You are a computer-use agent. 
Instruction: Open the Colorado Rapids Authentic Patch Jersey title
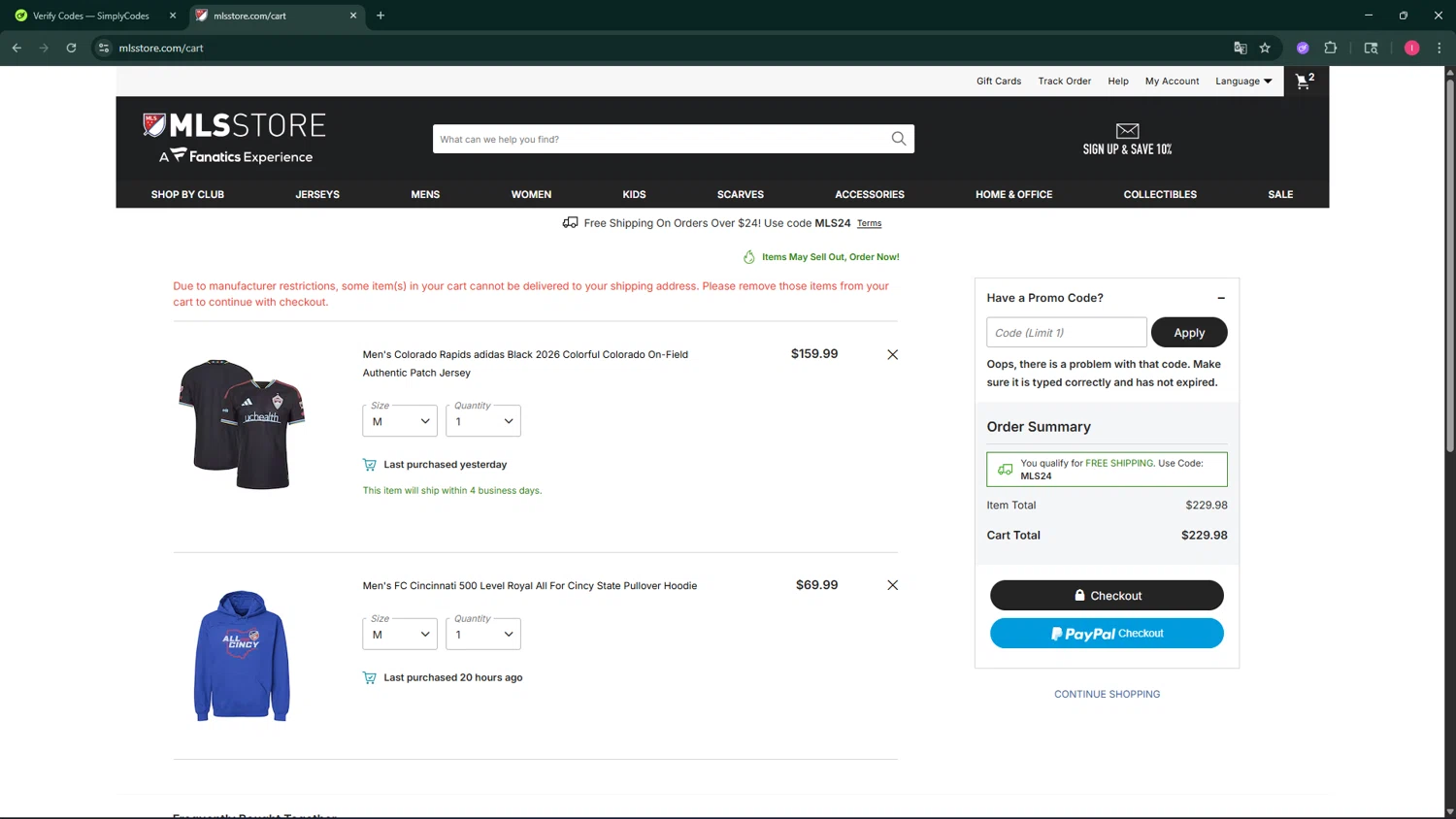pyautogui.click(x=525, y=363)
